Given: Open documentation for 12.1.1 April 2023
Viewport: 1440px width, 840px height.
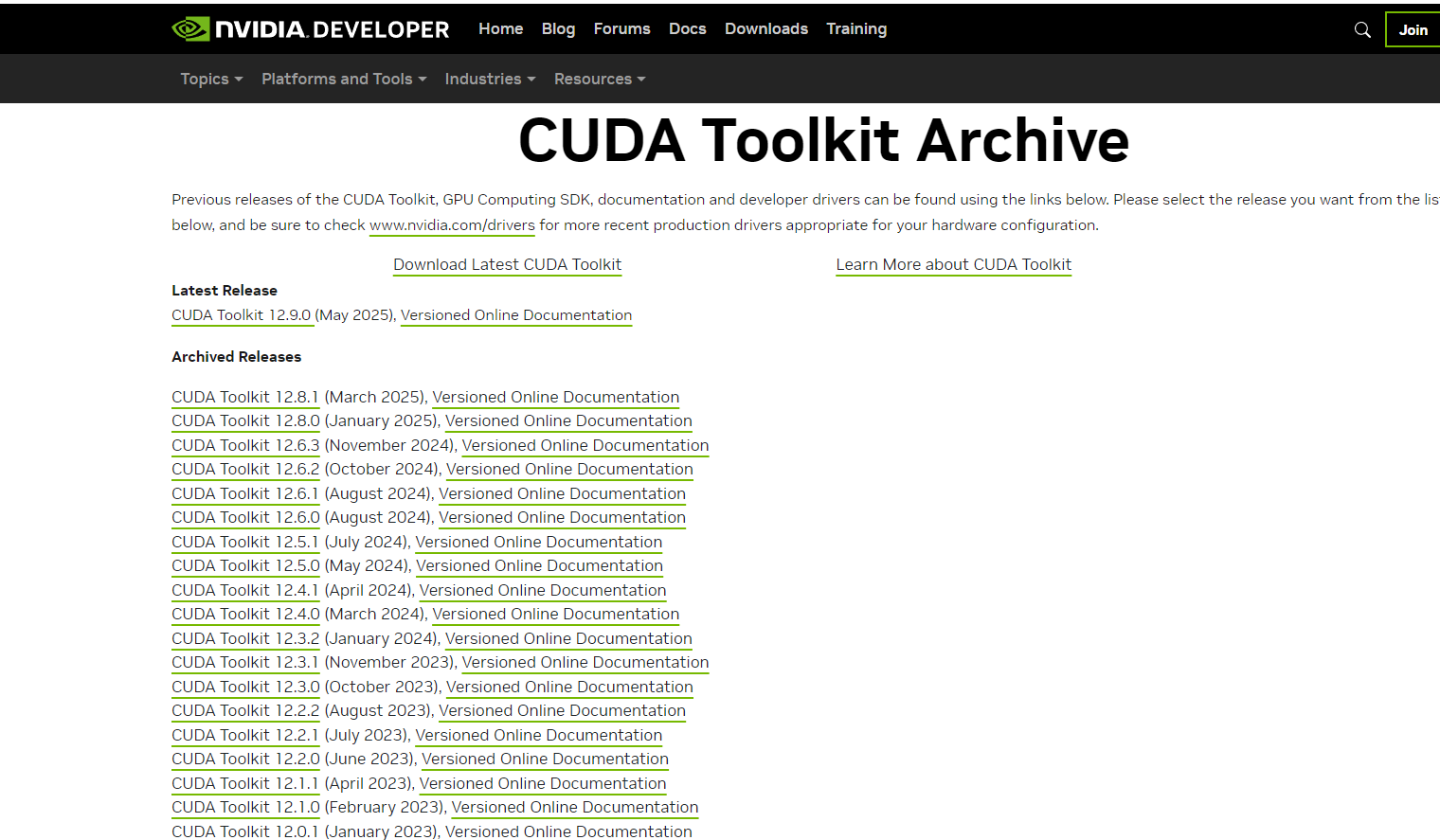Looking at the screenshot, I should (543, 783).
